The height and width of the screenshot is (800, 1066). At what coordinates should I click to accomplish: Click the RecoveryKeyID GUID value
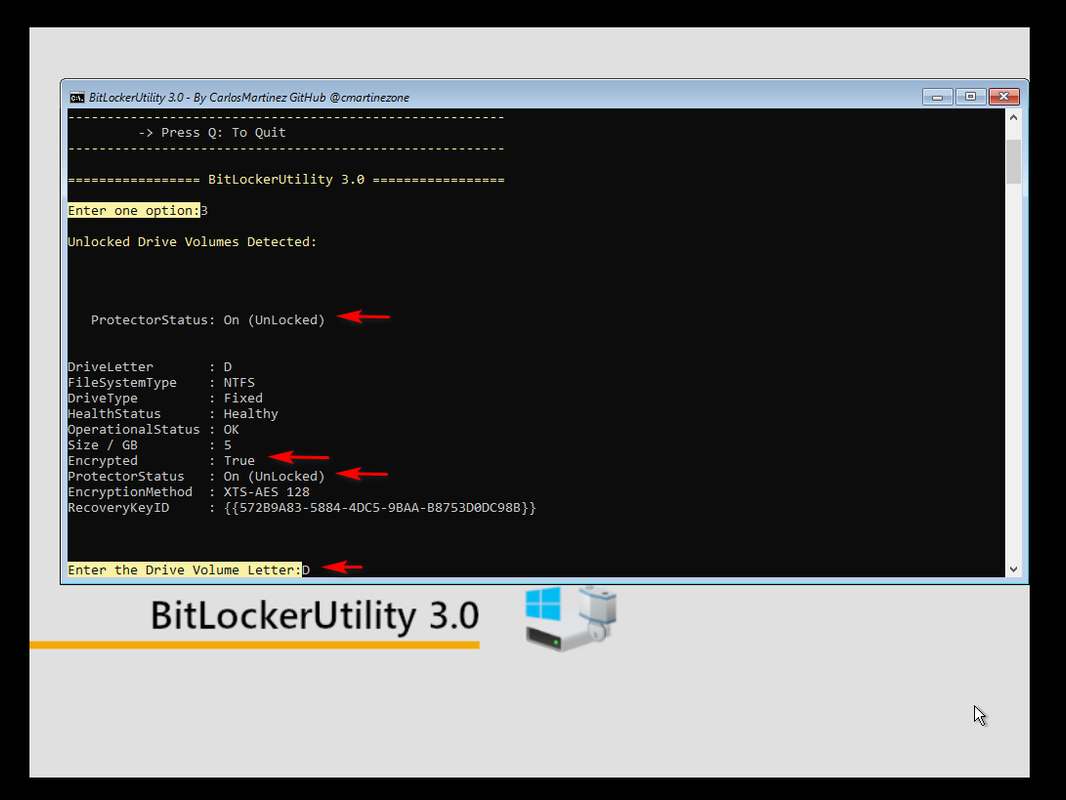[x=379, y=508]
